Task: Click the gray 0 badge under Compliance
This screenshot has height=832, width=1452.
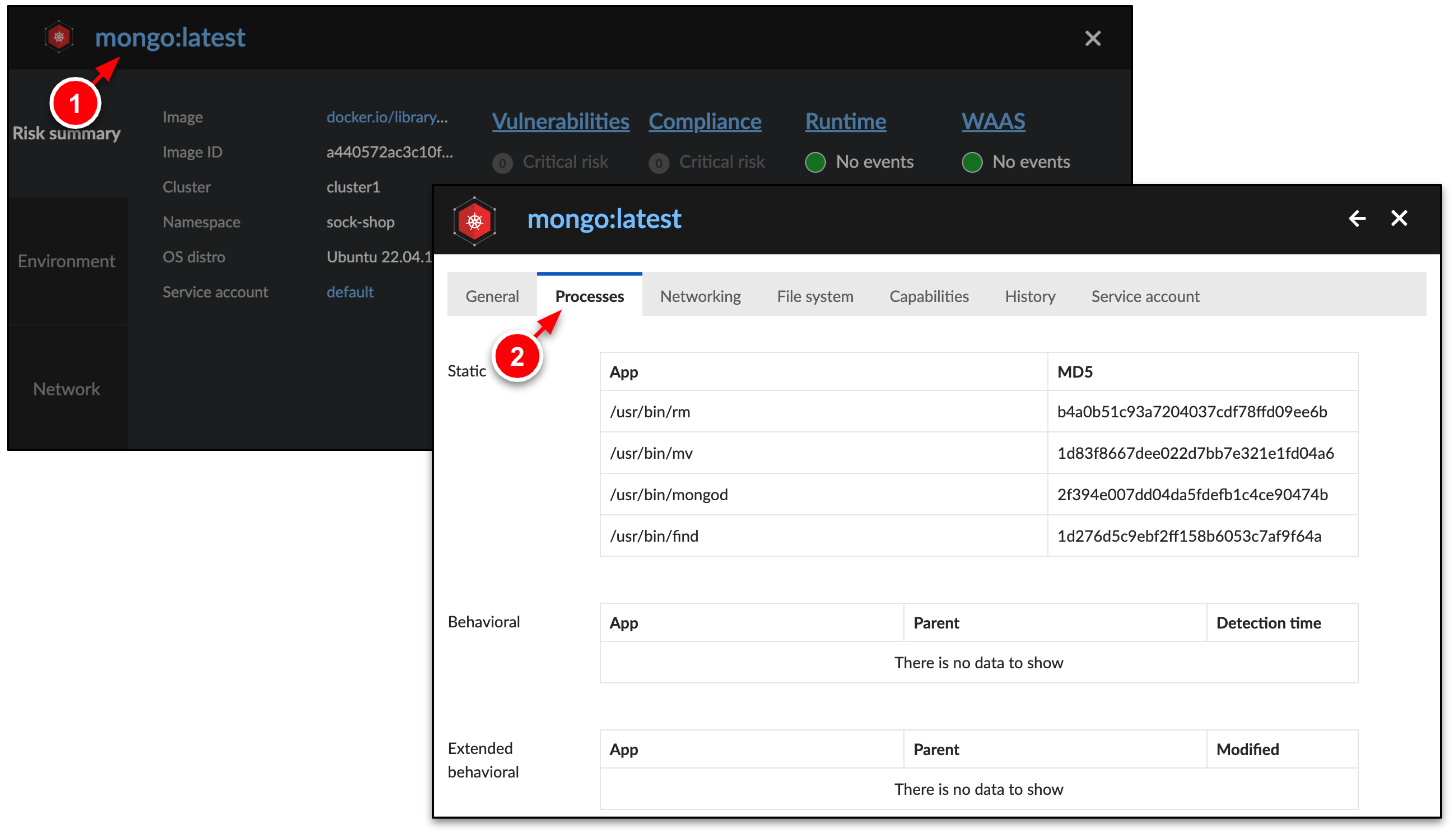Action: (x=659, y=162)
